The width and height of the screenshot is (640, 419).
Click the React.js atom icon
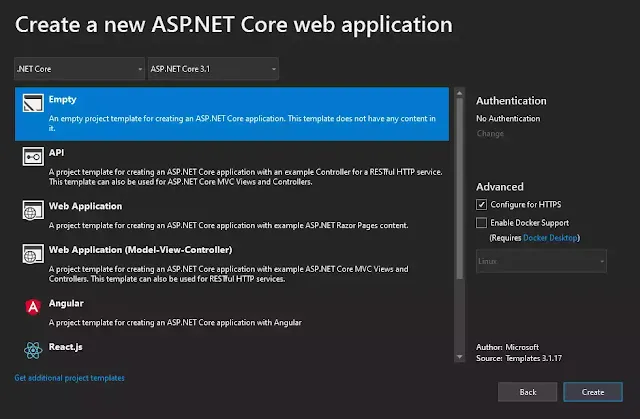[33, 350]
